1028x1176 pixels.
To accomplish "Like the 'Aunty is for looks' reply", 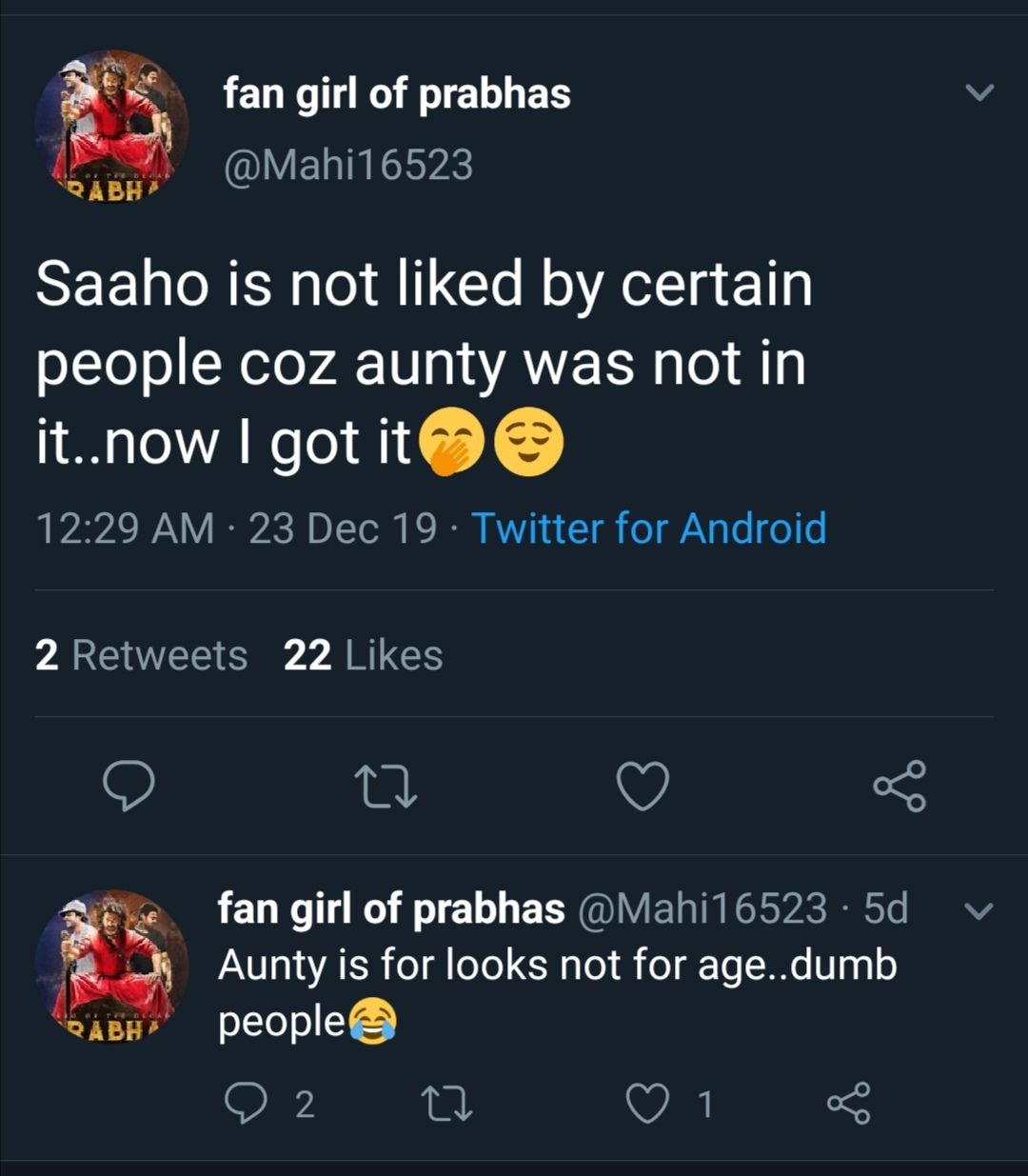I will point(648,1104).
